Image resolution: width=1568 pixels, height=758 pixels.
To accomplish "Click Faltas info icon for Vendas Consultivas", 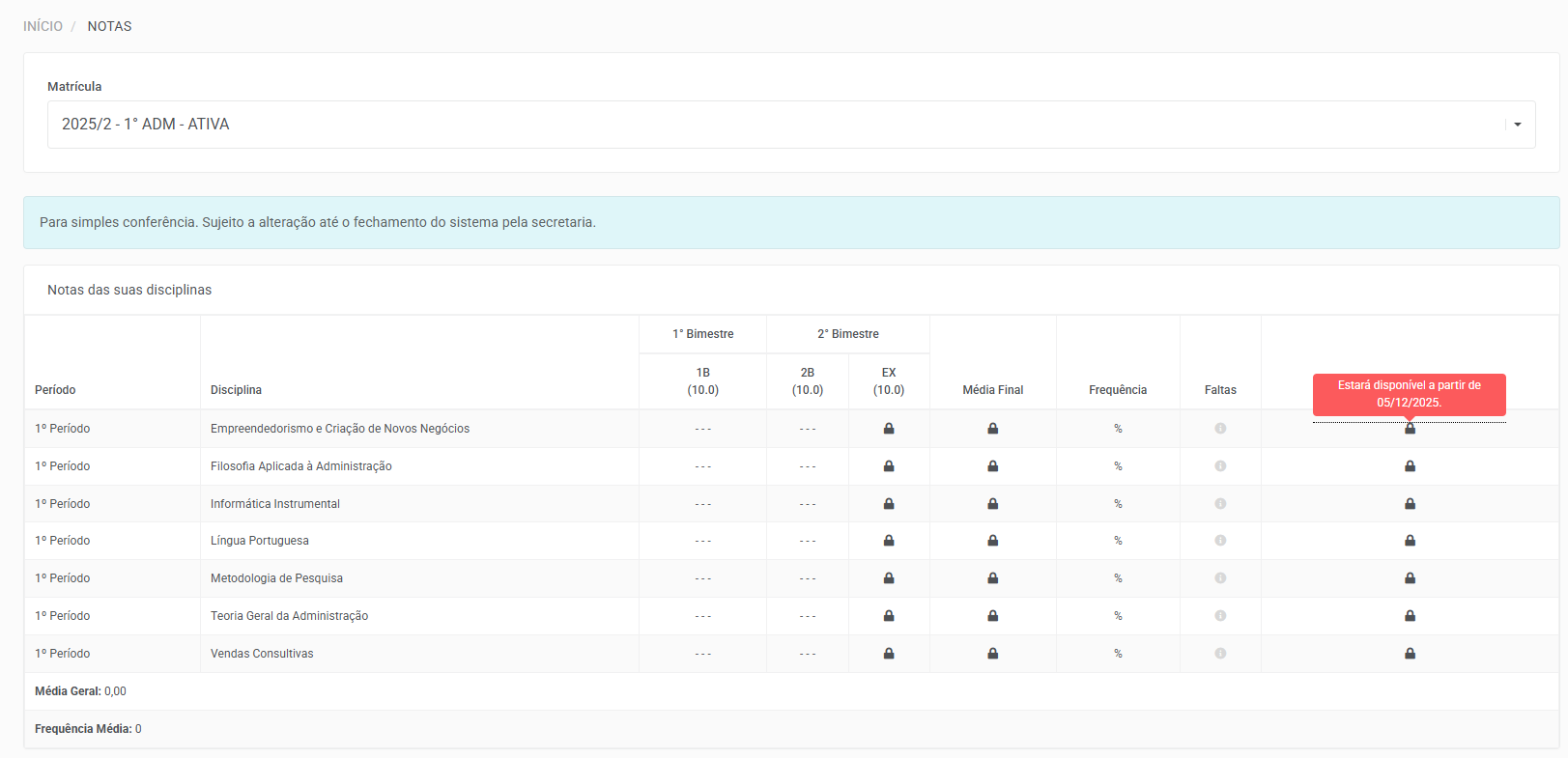I will (1220, 654).
